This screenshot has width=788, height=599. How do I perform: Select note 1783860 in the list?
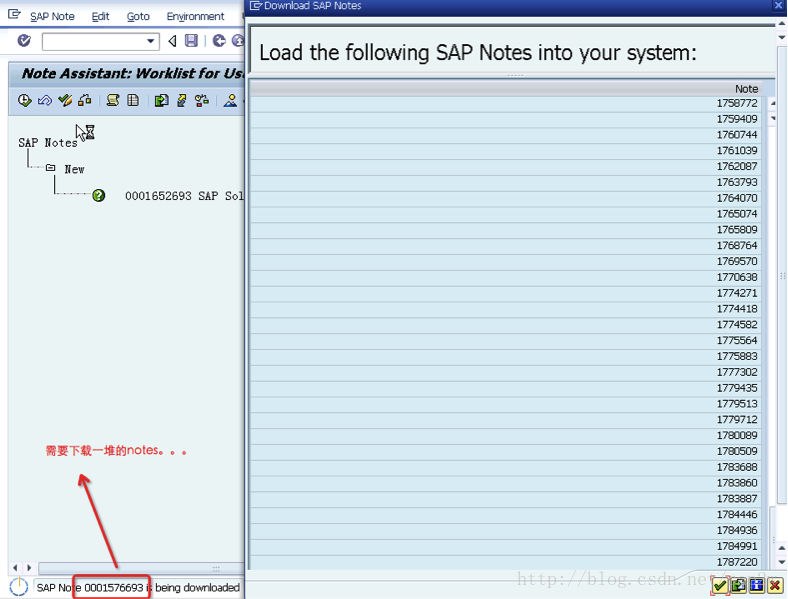(x=506, y=483)
